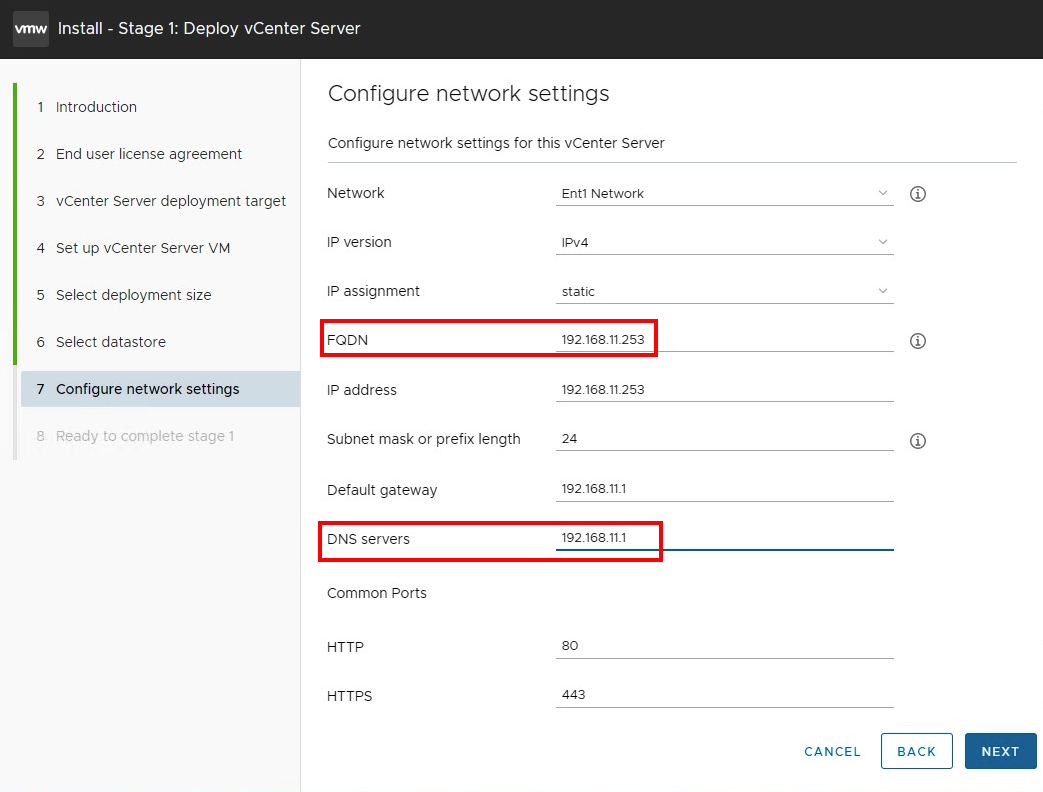The image size is (1043, 792).
Task: Focus the FQDN input field
Action: [x=724, y=340]
